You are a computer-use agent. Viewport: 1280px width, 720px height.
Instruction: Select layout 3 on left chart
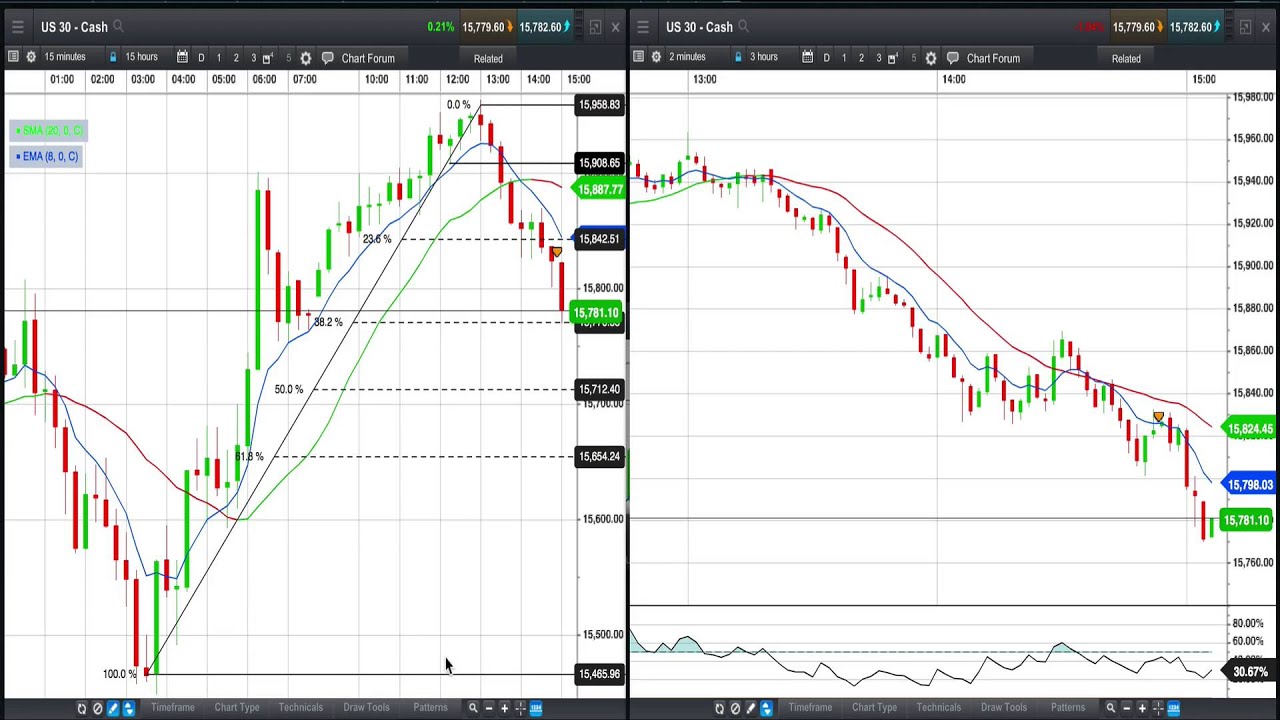[253, 58]
